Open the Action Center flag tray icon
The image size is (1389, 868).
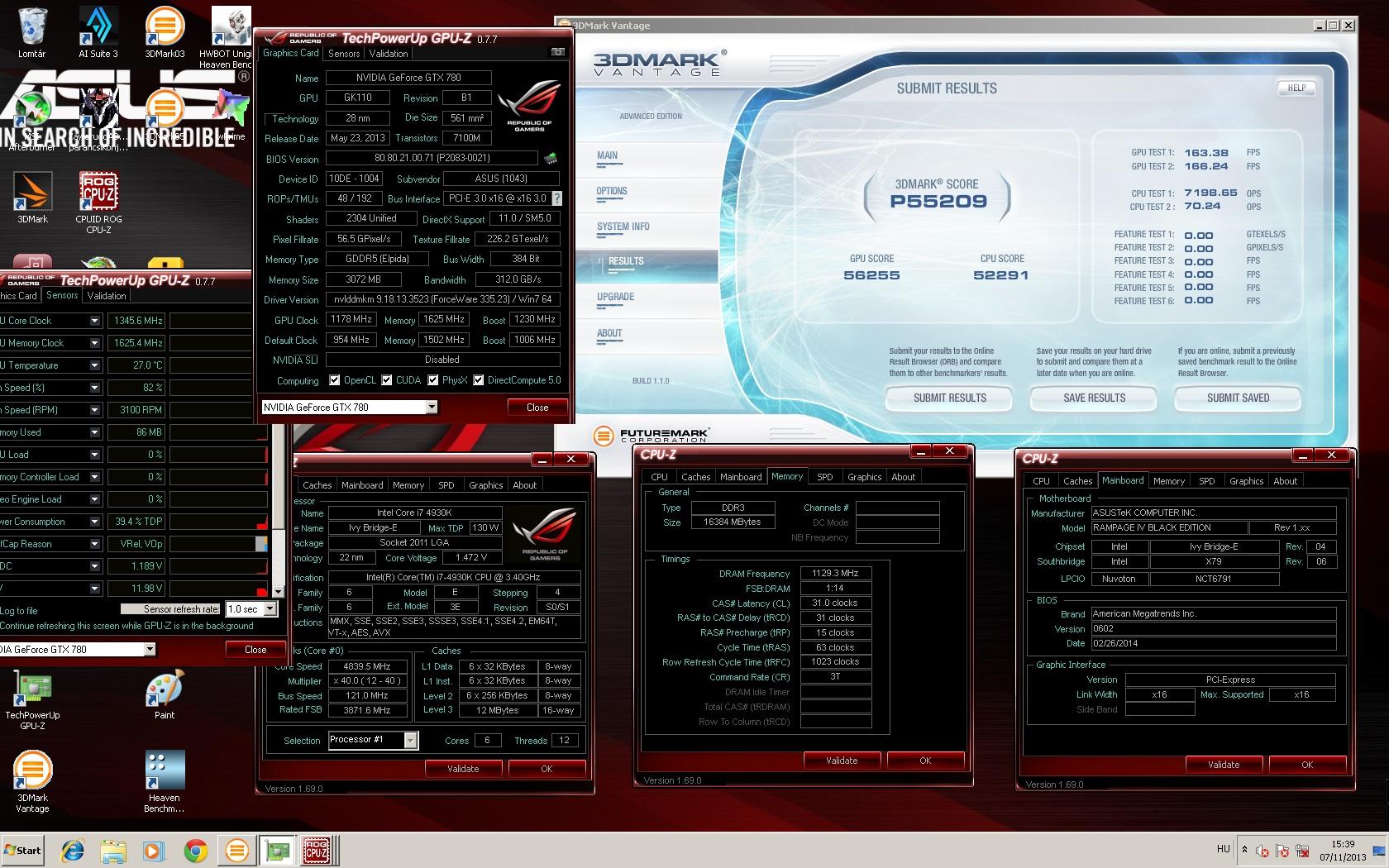tap(1283, 851)
